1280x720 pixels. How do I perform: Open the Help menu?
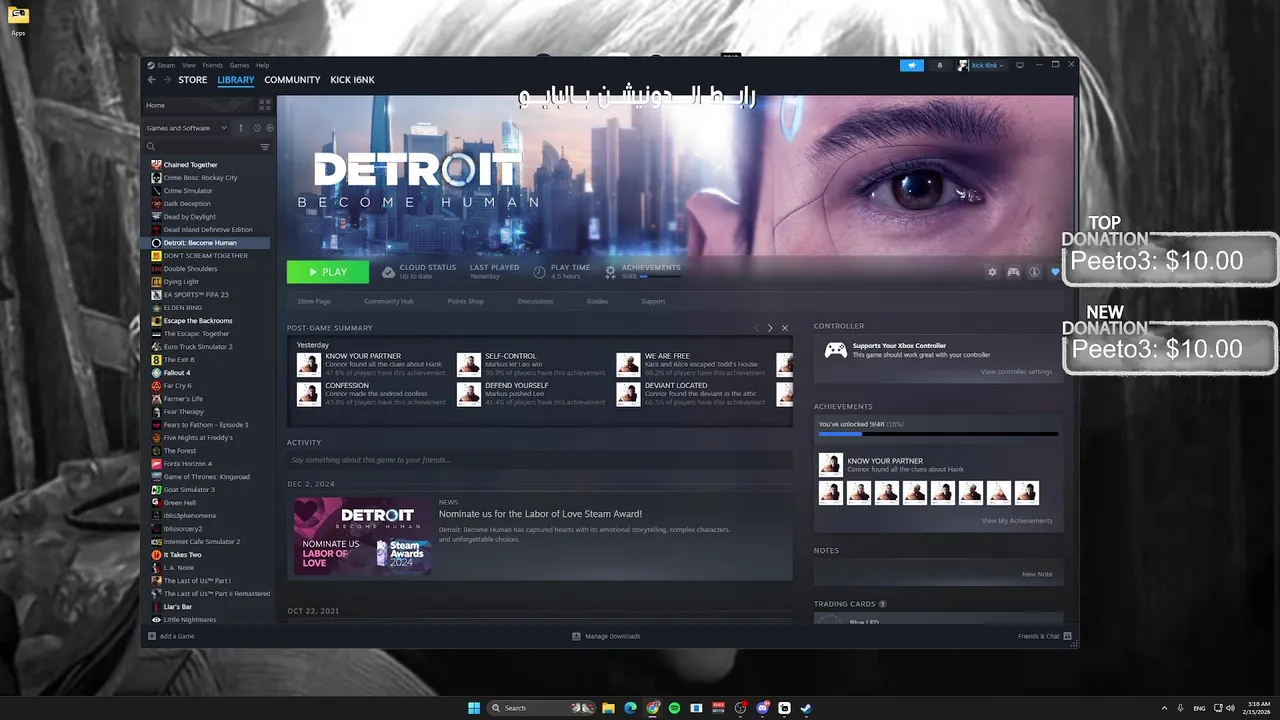tap(262, 65)
